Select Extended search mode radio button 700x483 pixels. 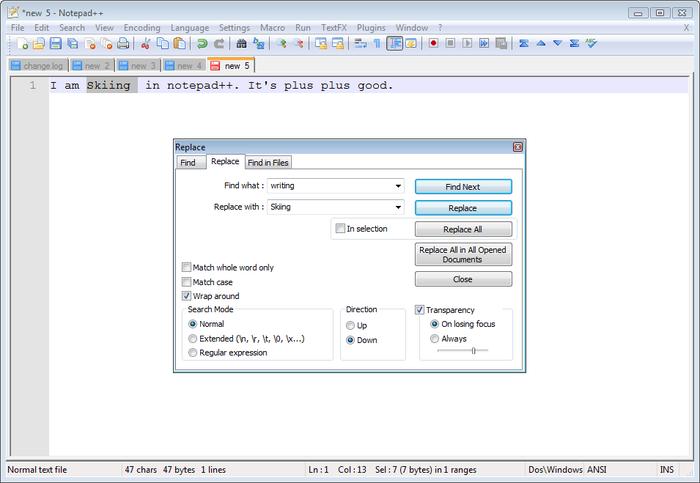coord(192,339)
